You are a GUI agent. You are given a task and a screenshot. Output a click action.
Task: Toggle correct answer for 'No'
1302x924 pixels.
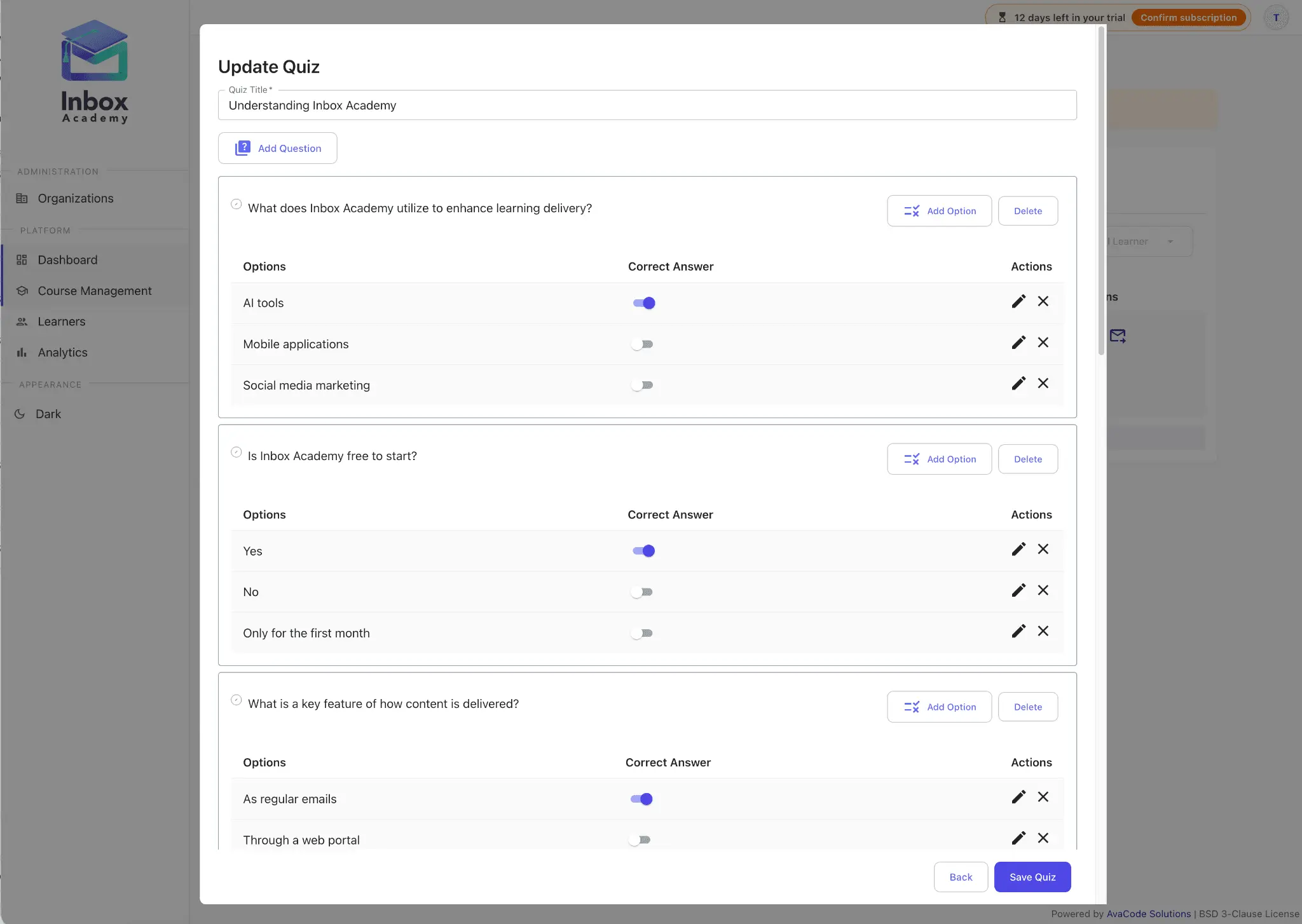click(x=642, y=592)
